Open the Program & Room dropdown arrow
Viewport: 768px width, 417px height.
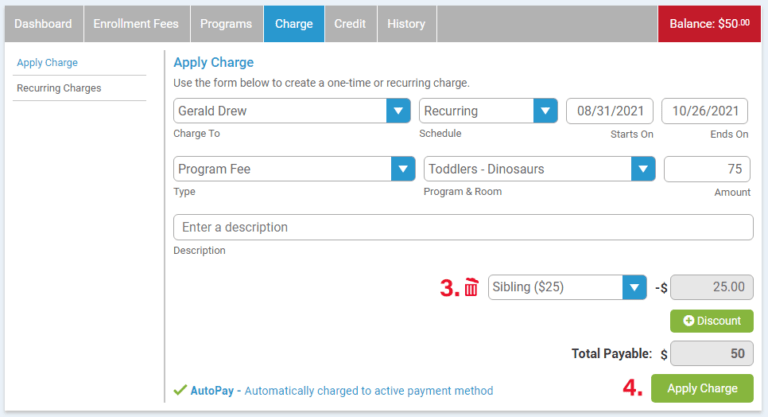(643, 169)
